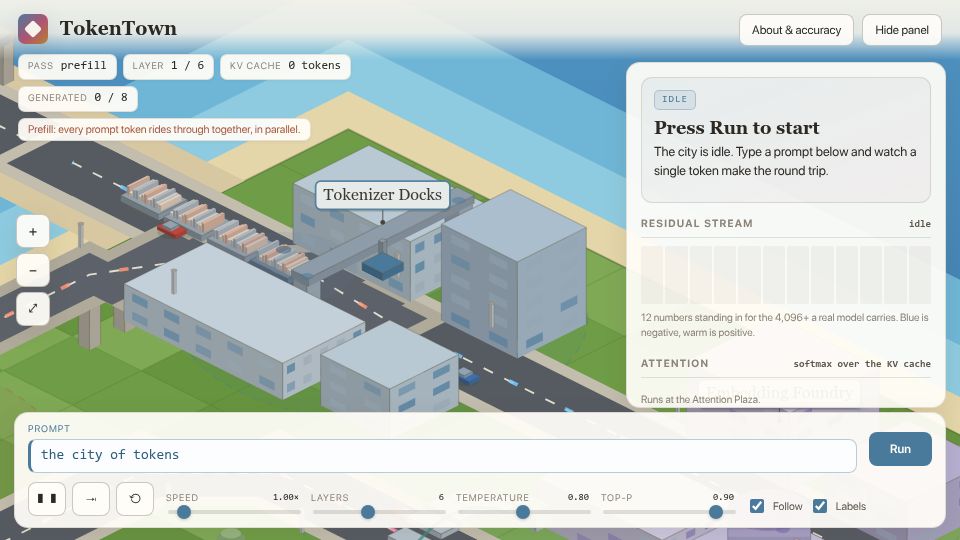Start the run with Run button
This screenshot has width=960, height=540.
(900, 449)
